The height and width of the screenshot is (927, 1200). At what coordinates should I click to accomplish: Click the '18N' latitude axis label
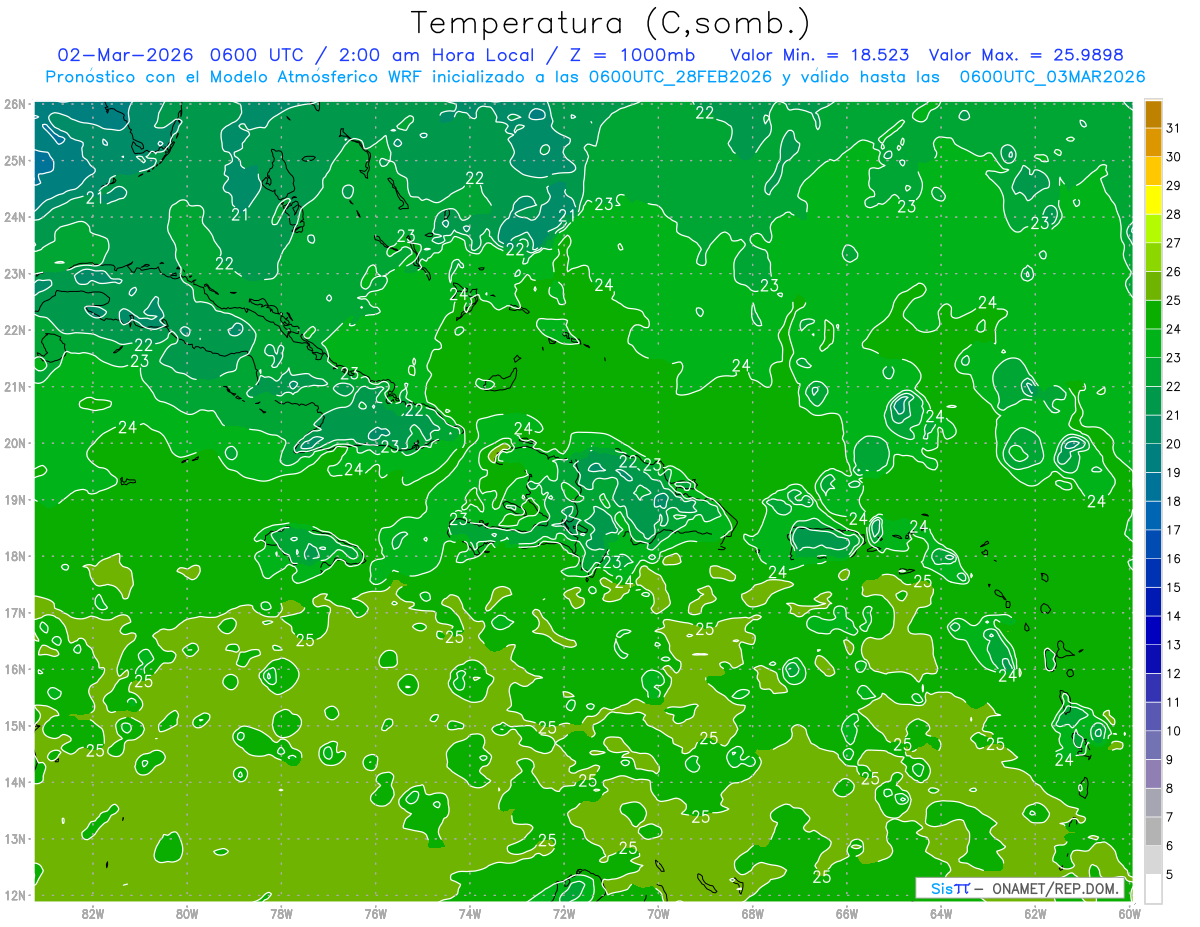[14, 556]
